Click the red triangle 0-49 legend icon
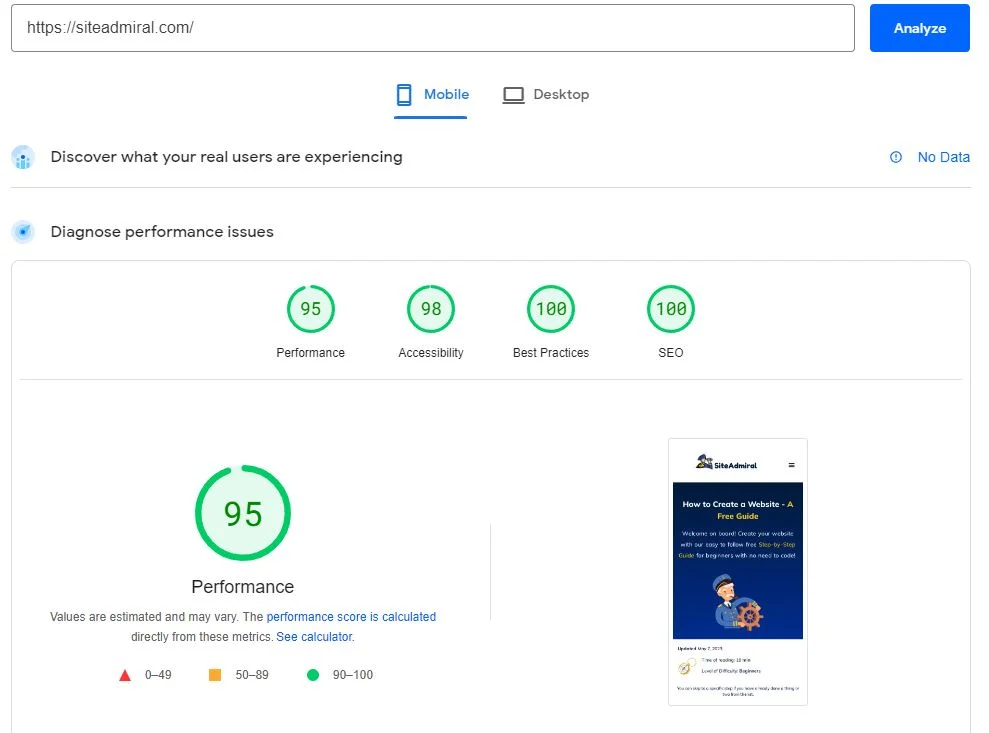 click(x=125, y=674)
